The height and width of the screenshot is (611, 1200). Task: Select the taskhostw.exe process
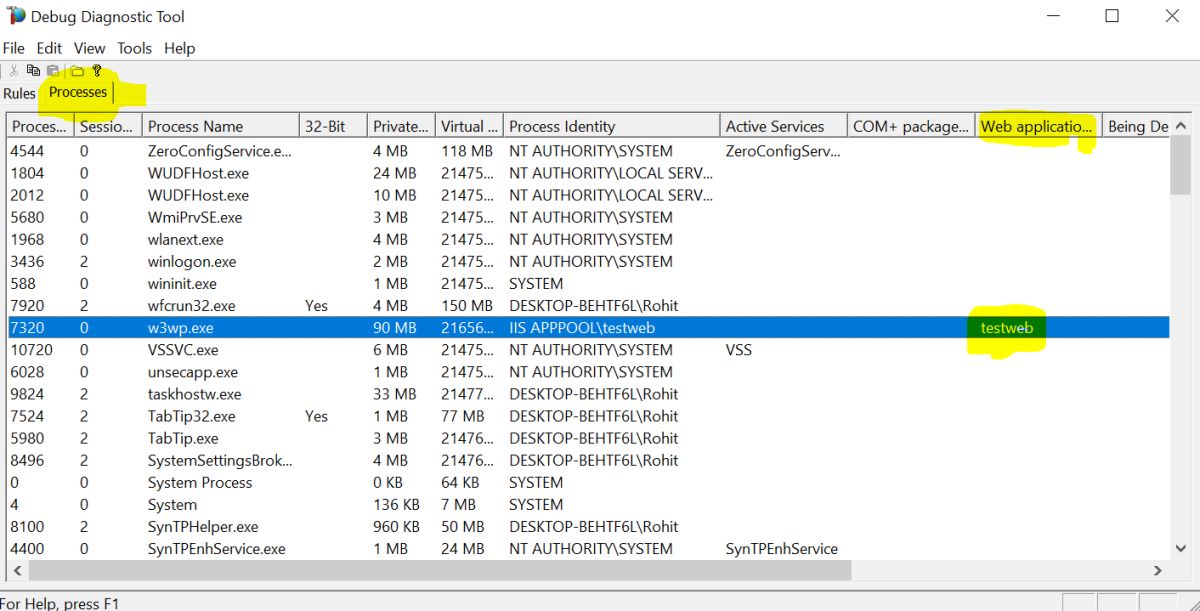tap(587, 394)
